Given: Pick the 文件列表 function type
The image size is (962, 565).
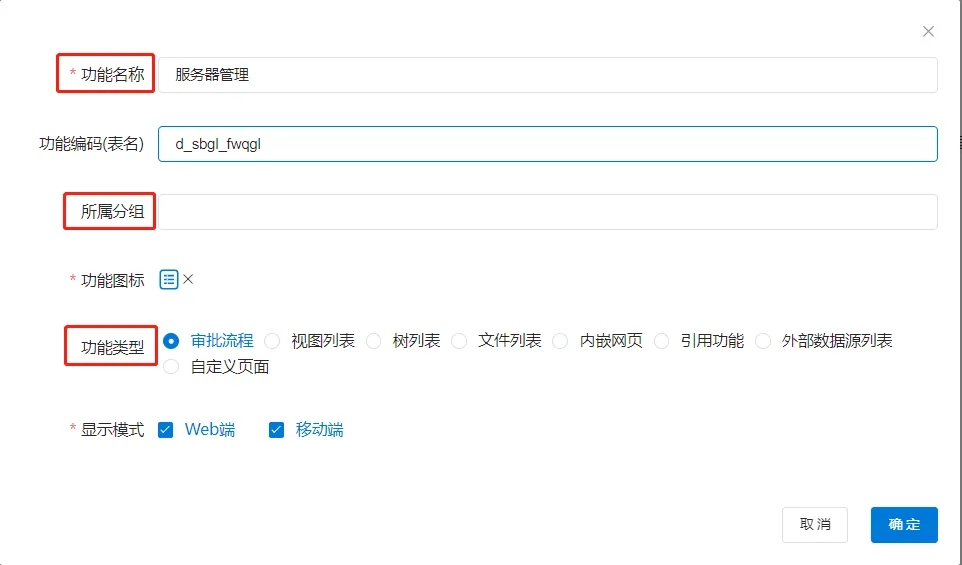Looking at the screenshot, I should (x=459, y=341).
